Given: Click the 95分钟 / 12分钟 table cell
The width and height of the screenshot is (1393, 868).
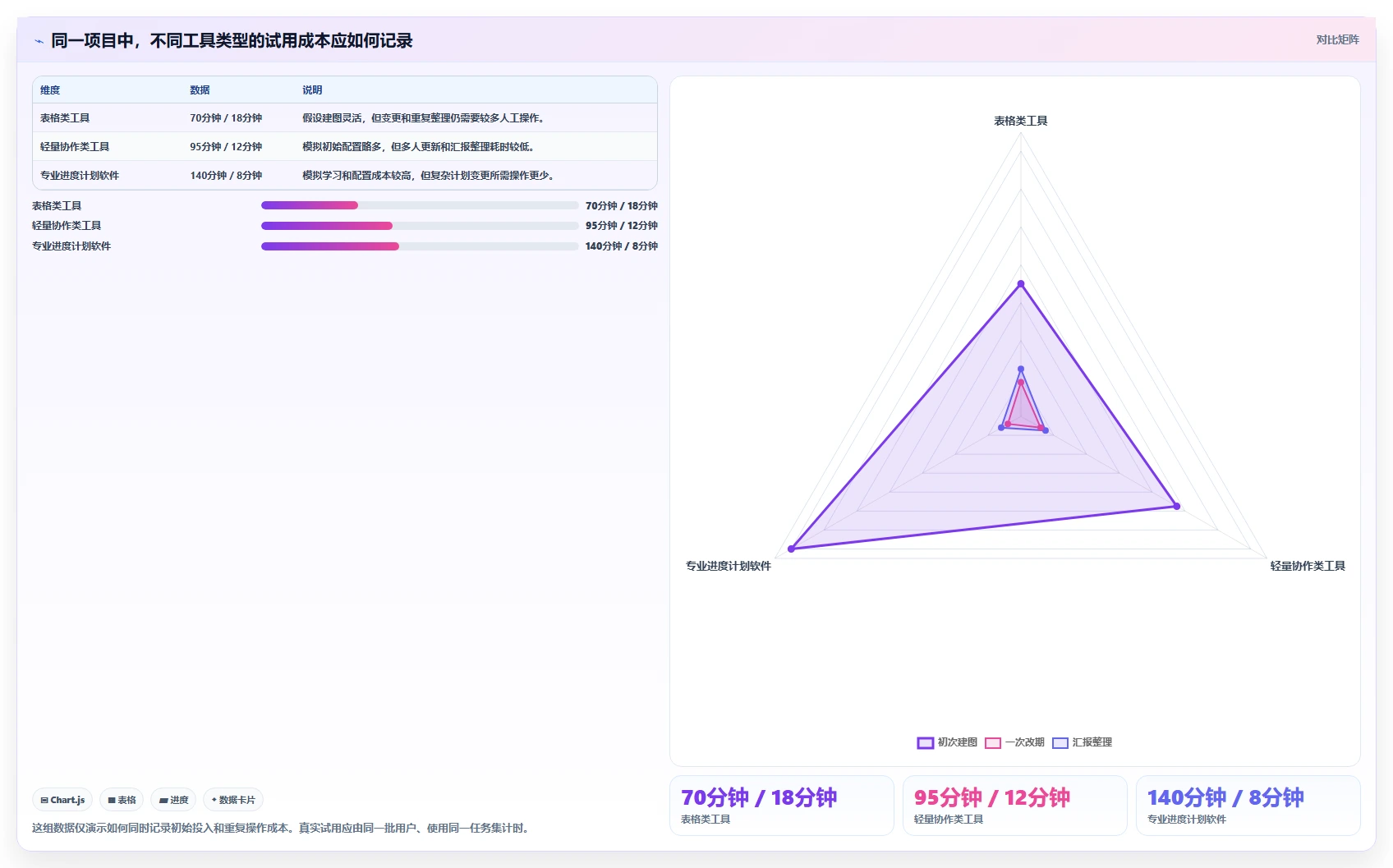Looking at the screenshot, I should 226,147.
